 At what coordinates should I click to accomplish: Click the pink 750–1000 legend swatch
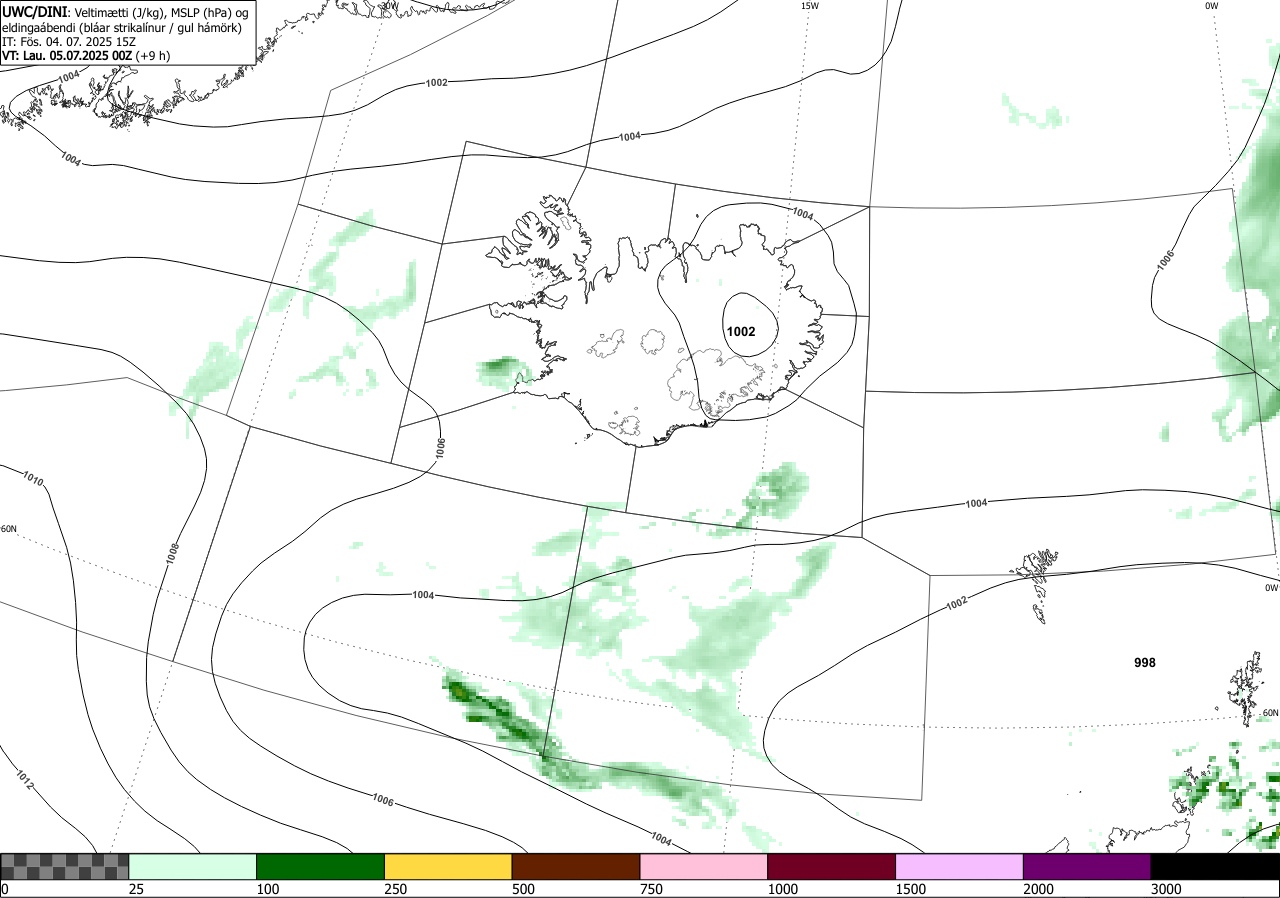[704, 866]
